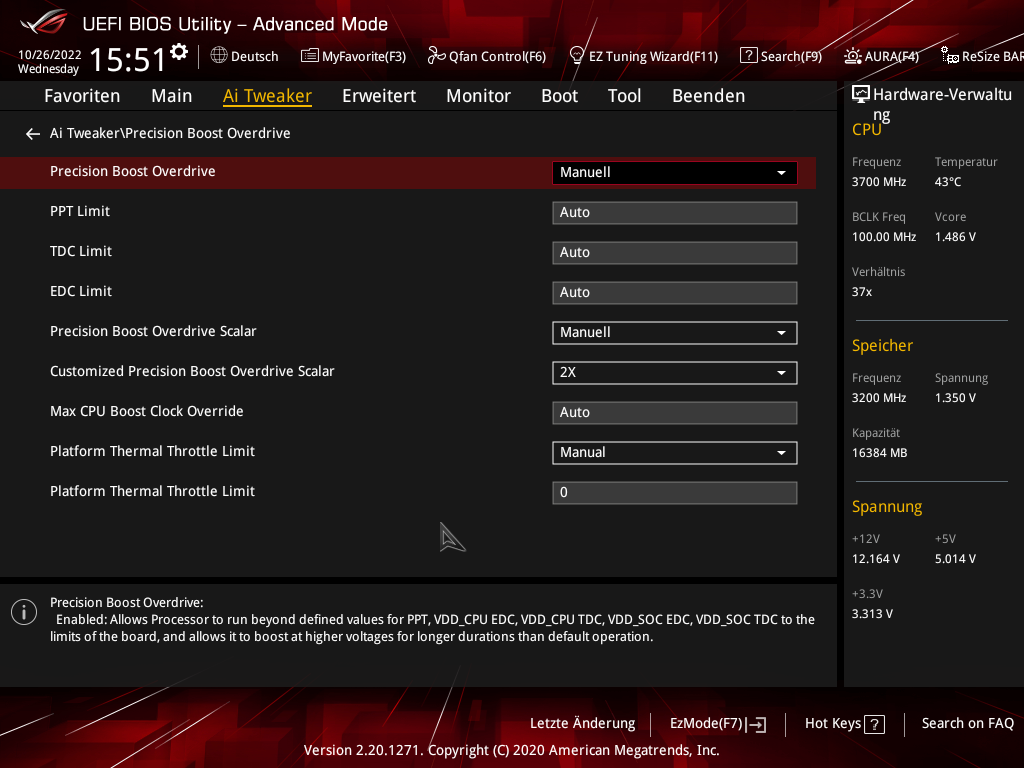This screenshot has width=1024, height=768.
Task: Go back using the left arrow icon
Action: (33, 134)
